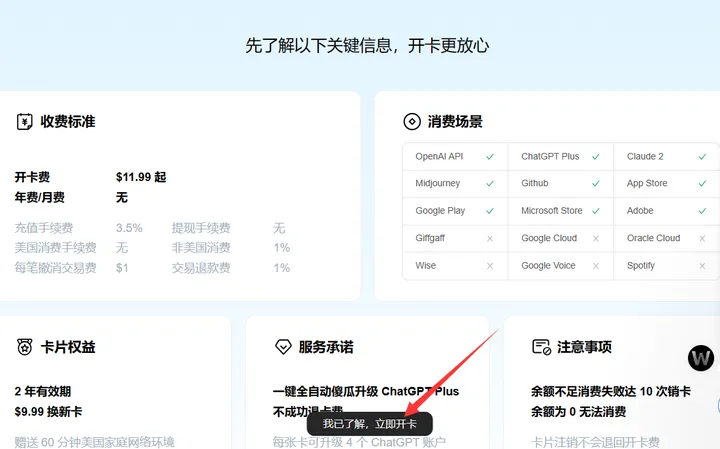Viewport: 720px width, 449px height.
Task: Click the X mark next to Google Cloud
Action: point(595,239)
